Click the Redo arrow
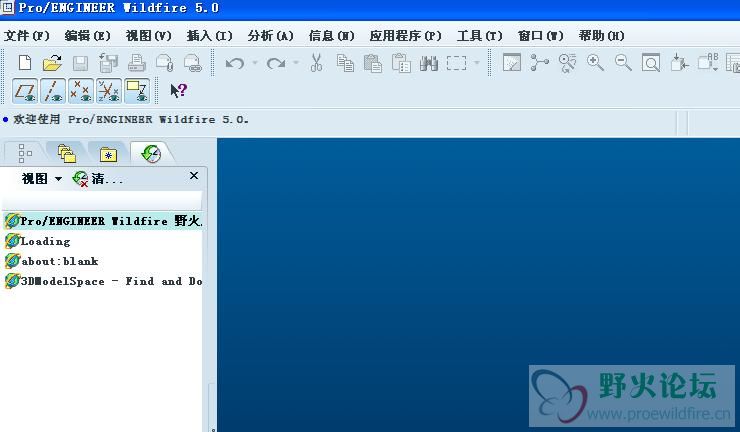 (x=276, y=63)
